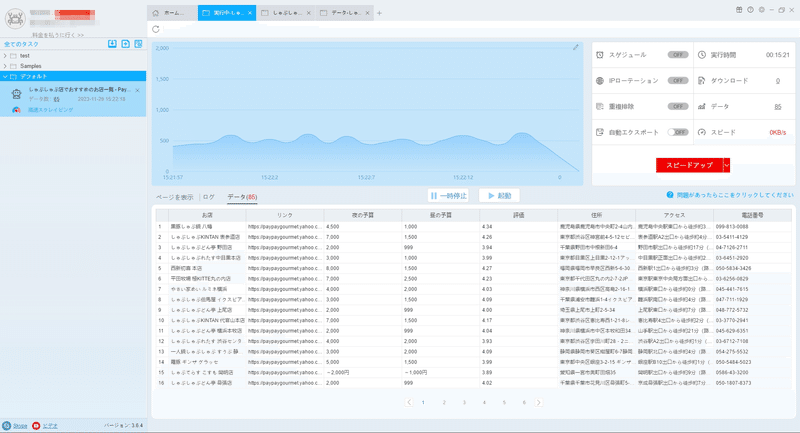The image size is (800, 433).
Task: Add a new tab with plus icon
Action: 379,13
